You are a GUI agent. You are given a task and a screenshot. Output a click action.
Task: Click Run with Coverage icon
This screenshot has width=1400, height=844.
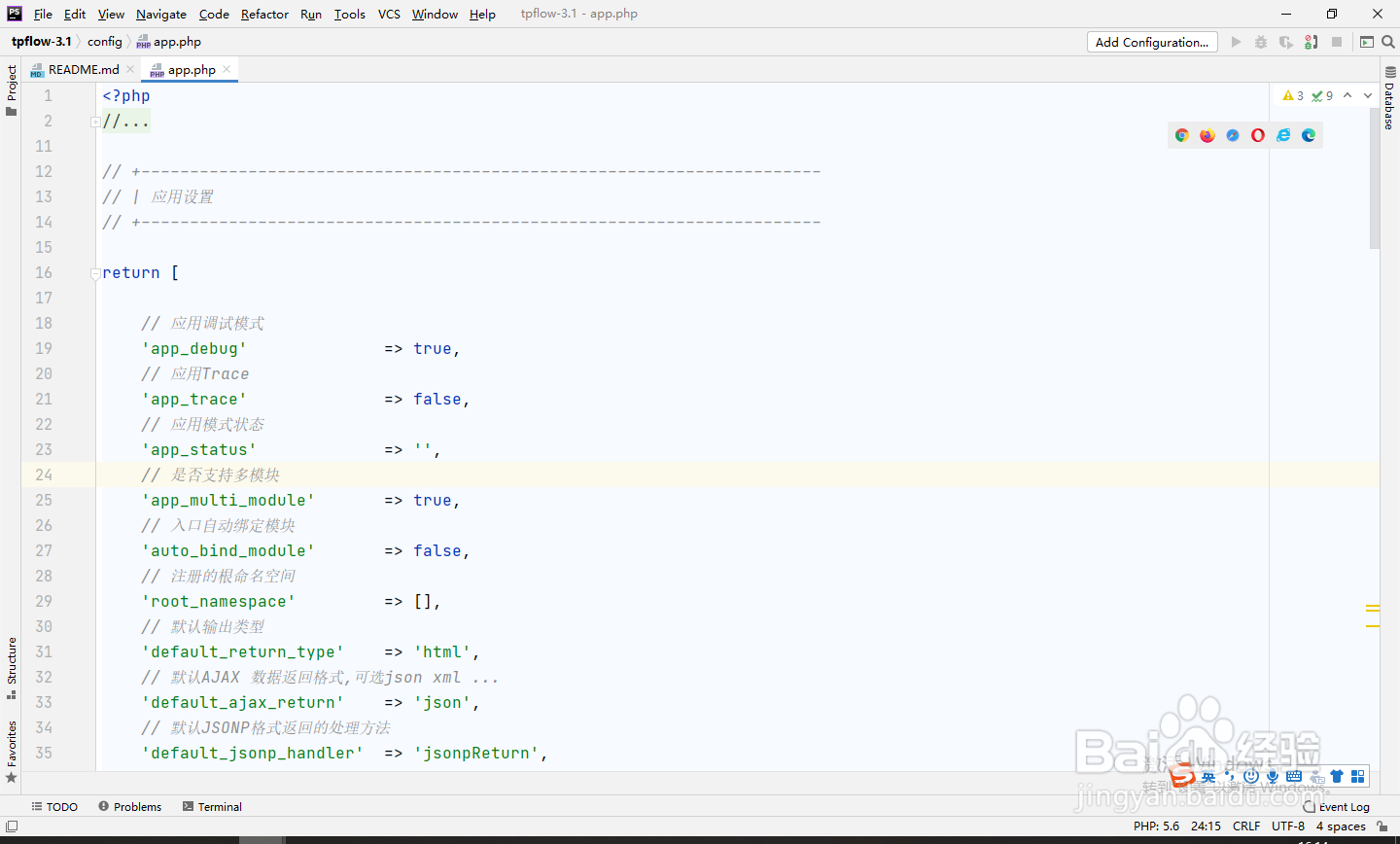point(1286,42)
